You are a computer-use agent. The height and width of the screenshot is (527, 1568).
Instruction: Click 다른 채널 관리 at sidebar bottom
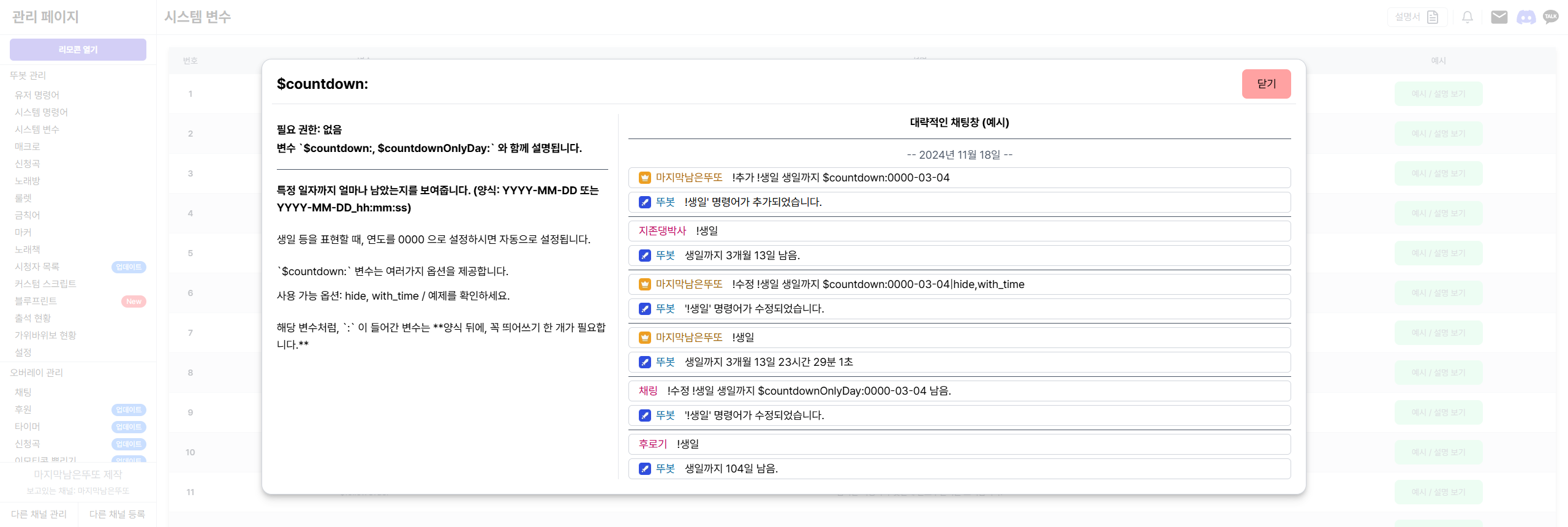tap(39, 514)
